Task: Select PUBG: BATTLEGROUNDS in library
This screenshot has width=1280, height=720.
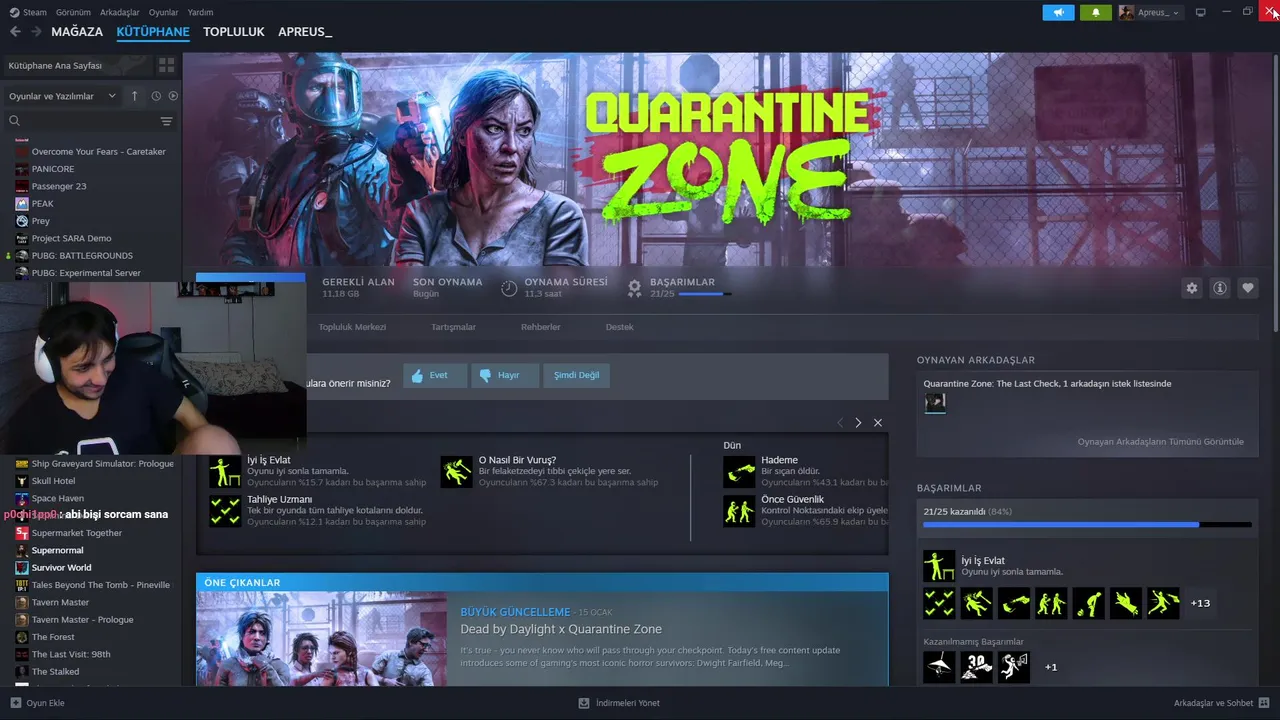Action: coord(82,256)
